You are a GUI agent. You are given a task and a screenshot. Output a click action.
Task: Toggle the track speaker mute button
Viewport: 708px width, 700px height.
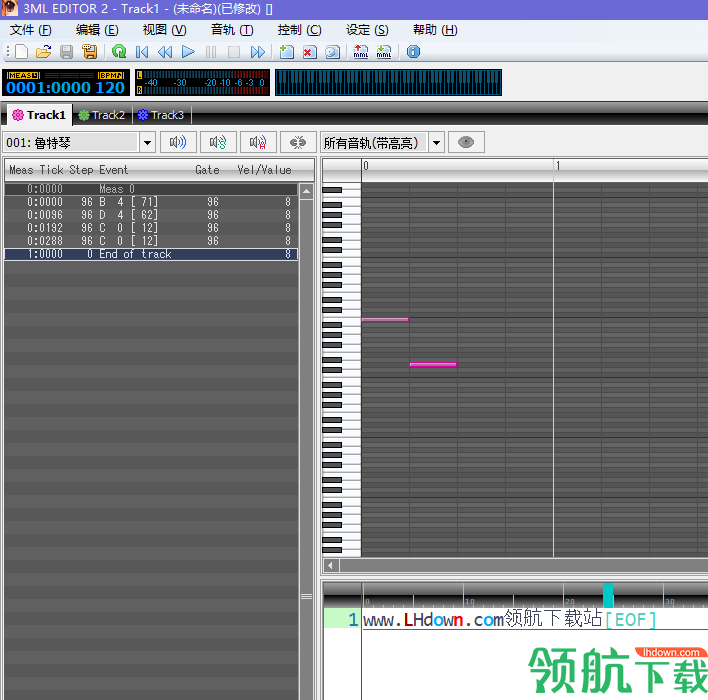tap(178, 142)
